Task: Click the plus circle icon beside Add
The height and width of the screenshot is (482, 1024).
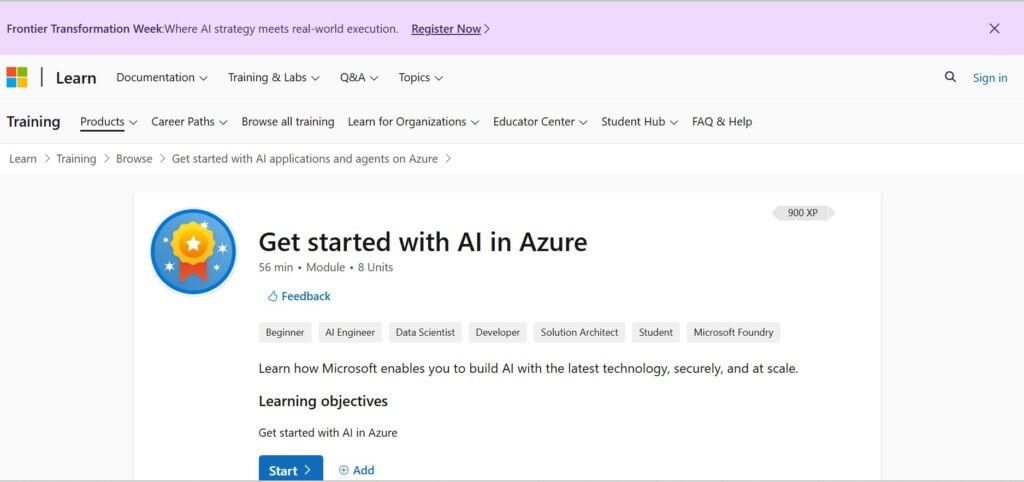Action: [344, 470]
